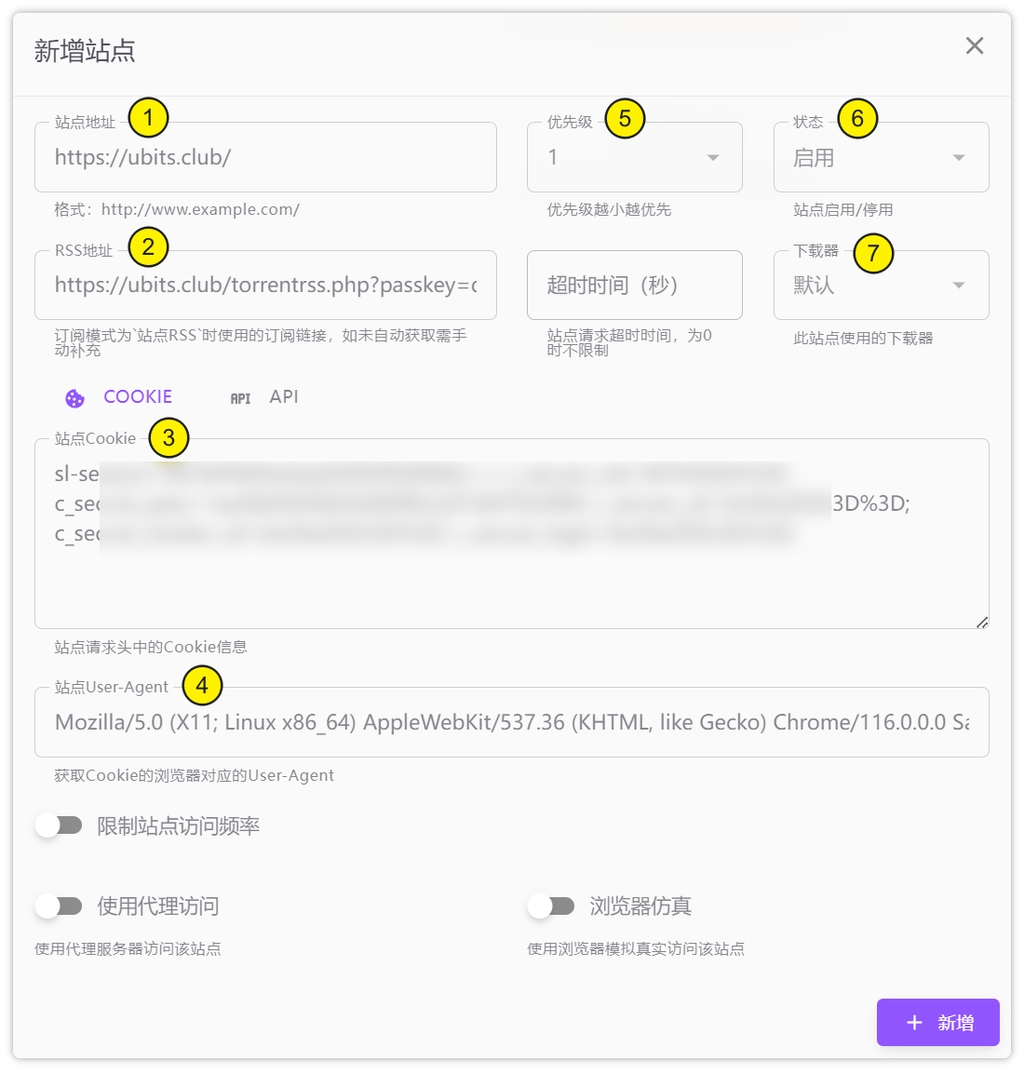This screenshot has width=1024, height=1071.
Task: Open the 下载器 dropdown showing 默认
Action: pyautogui.click(x=881, y=286)
